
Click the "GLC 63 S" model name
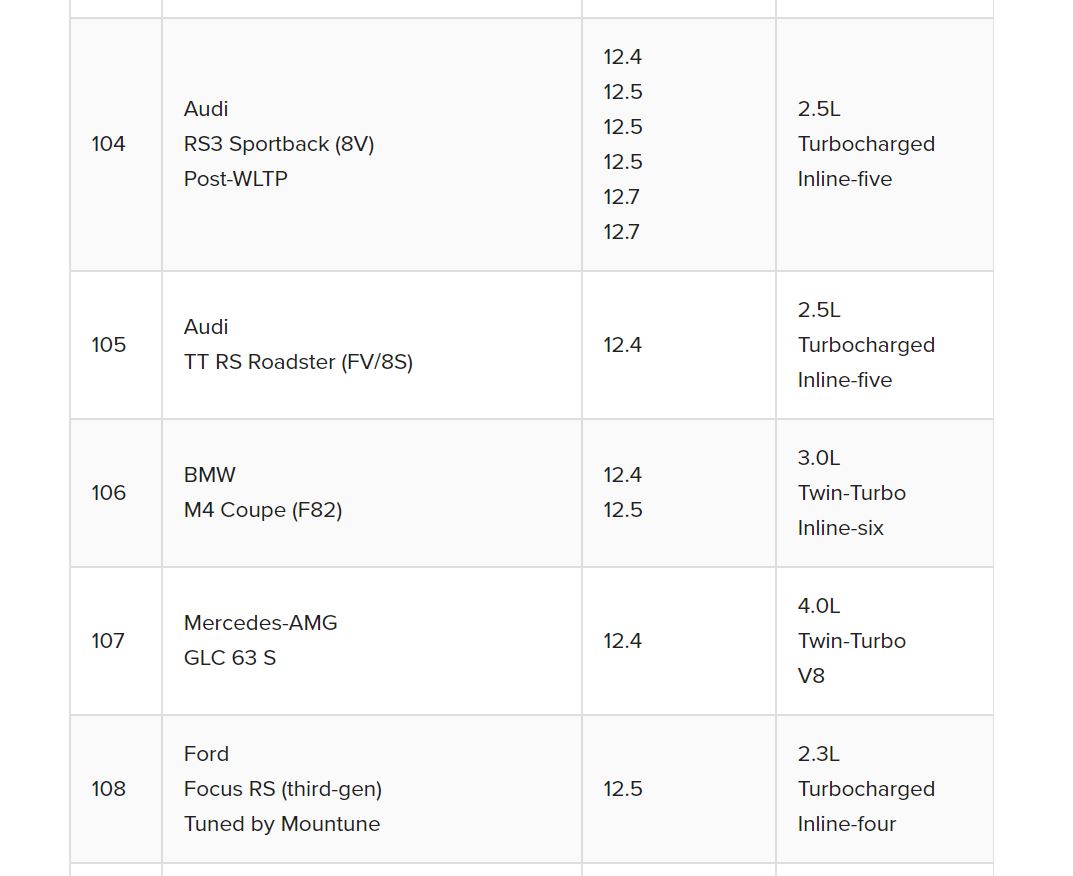230,658
